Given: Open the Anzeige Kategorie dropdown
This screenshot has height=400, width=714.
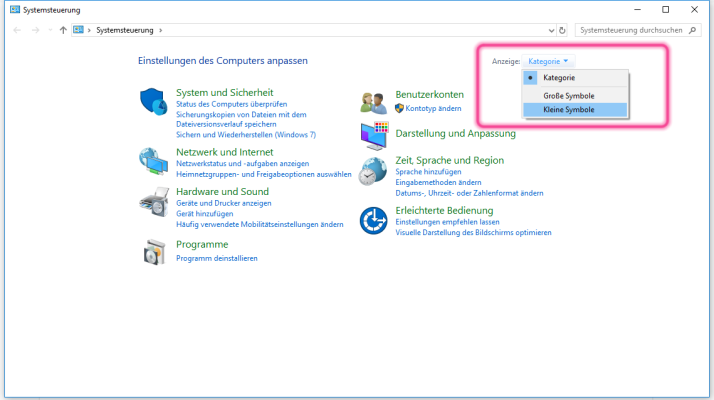Looking at the screenshot, I should click(548, 61).
